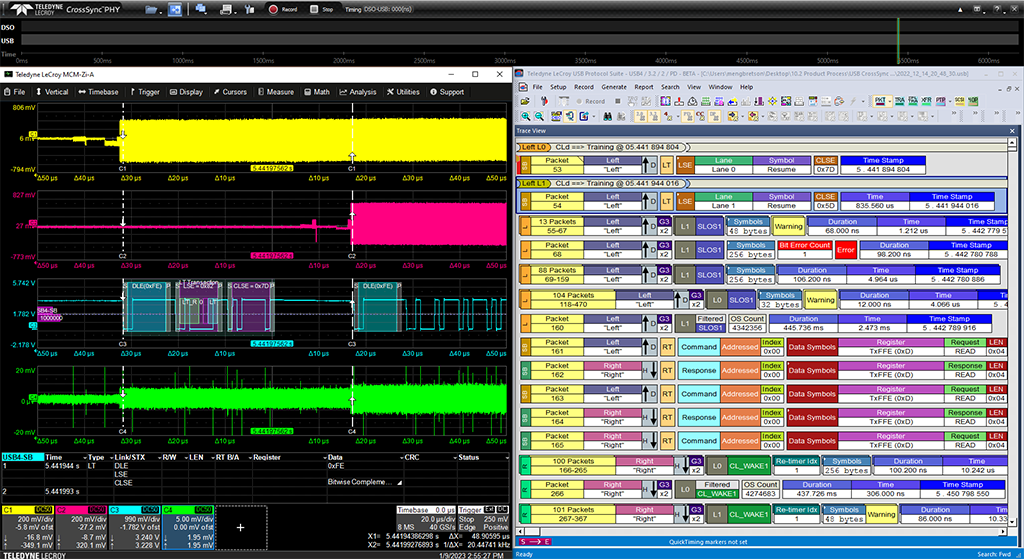The image size is (1024, 559).
Task: Open Setup menu in Protocol Suite
Action: [x=558, y=87]
